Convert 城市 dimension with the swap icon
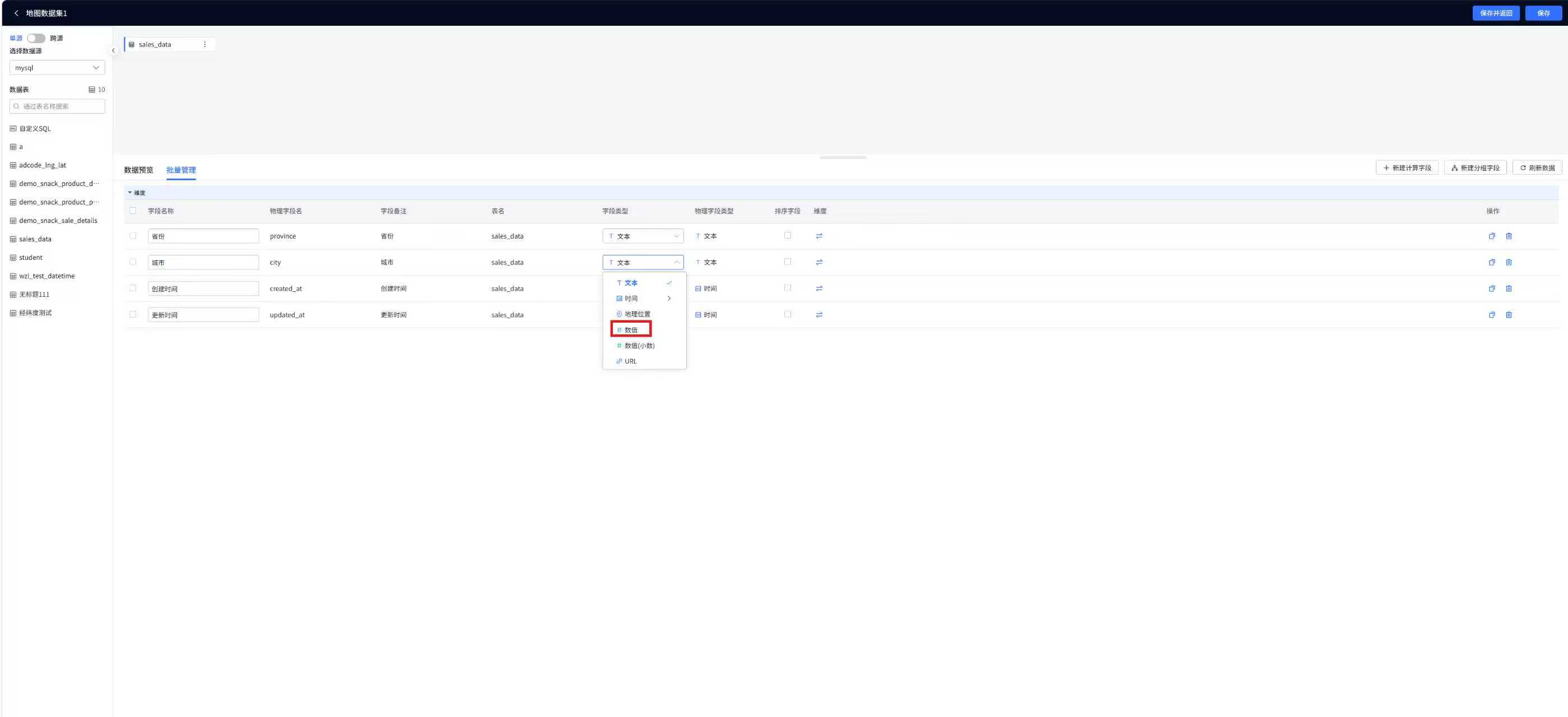Screen dimensions: 1568x717 tap(820, 262)
